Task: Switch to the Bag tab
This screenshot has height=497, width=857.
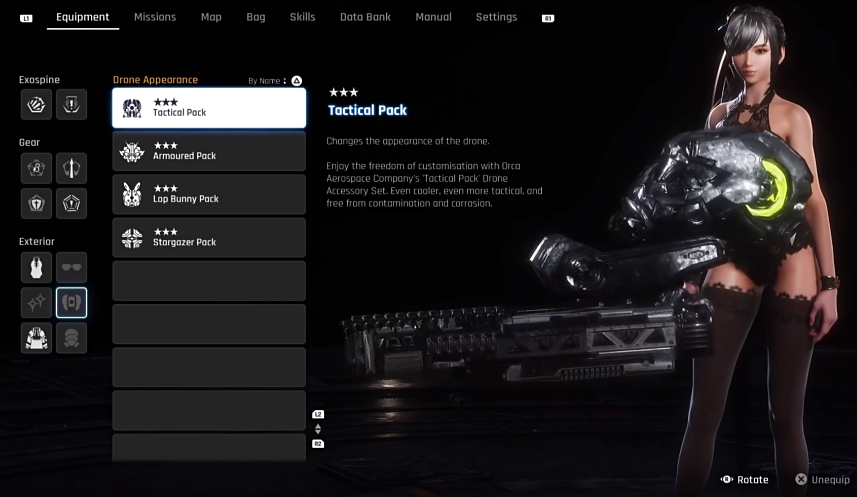Action: [x=256, y=17]
